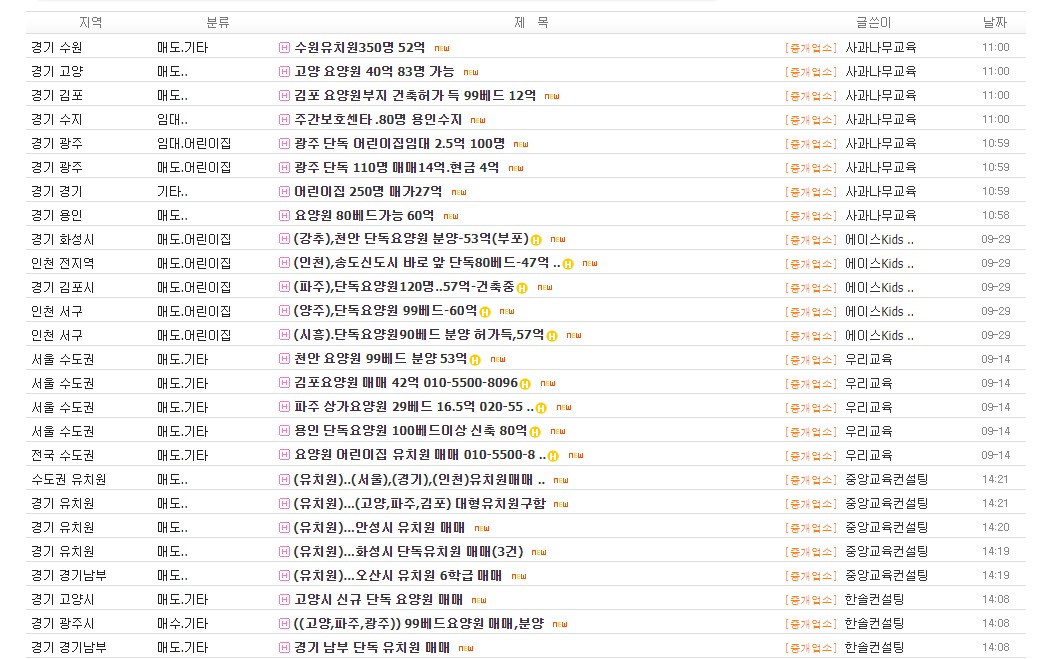The image size is (1044, 659).
Task: Click the 지역 column header
Action: (91, 22)
